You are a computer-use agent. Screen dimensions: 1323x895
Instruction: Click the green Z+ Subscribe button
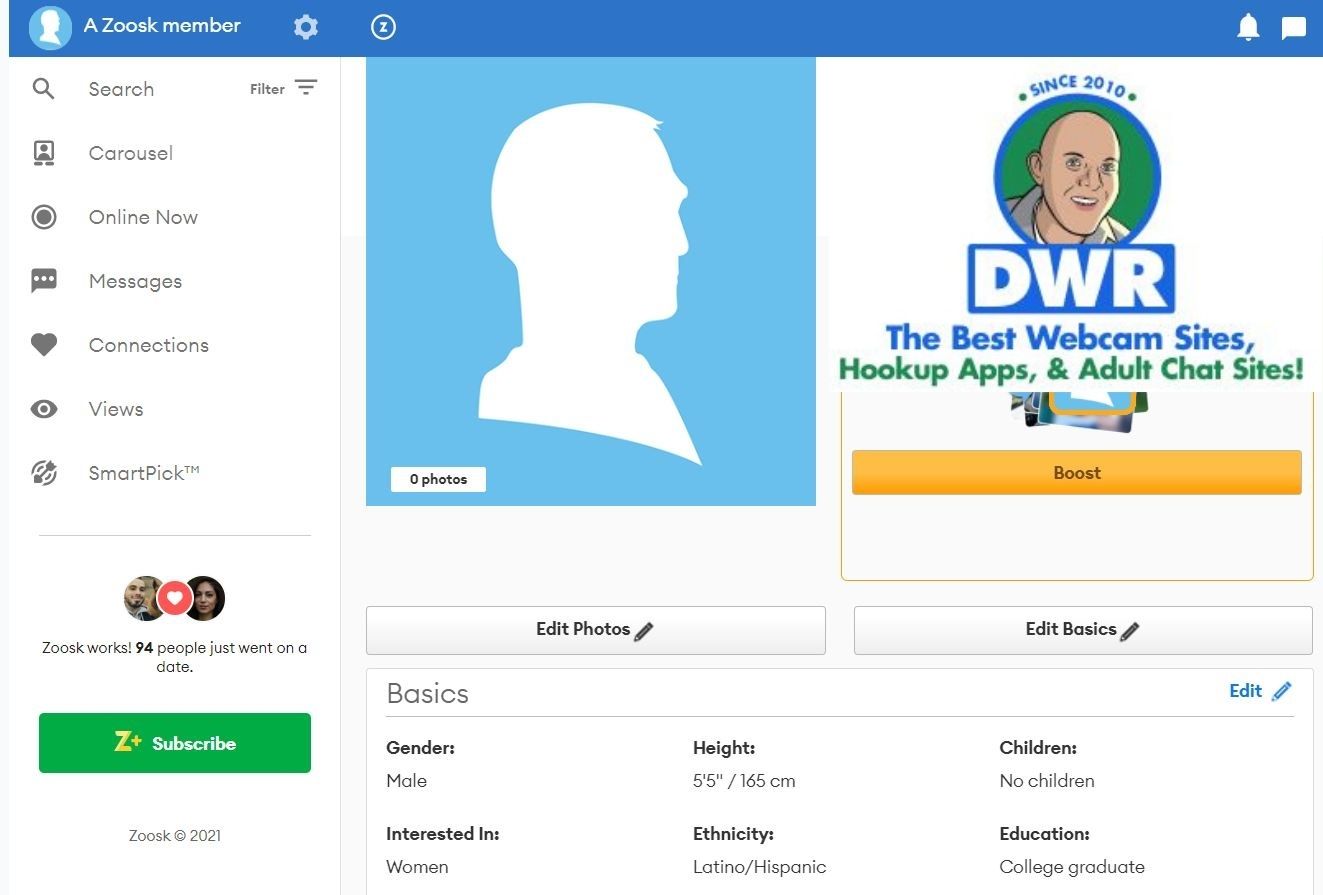pyautogui.click(x=174, y=743)
